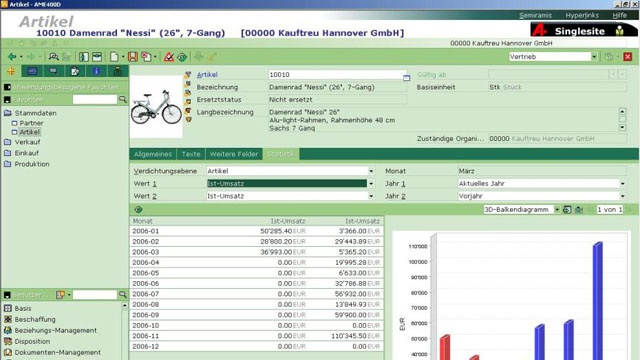Select the clipboard icon tab in left panel
Image resolution: width=640 pixels, height=360 pixels.
[75, 71]
